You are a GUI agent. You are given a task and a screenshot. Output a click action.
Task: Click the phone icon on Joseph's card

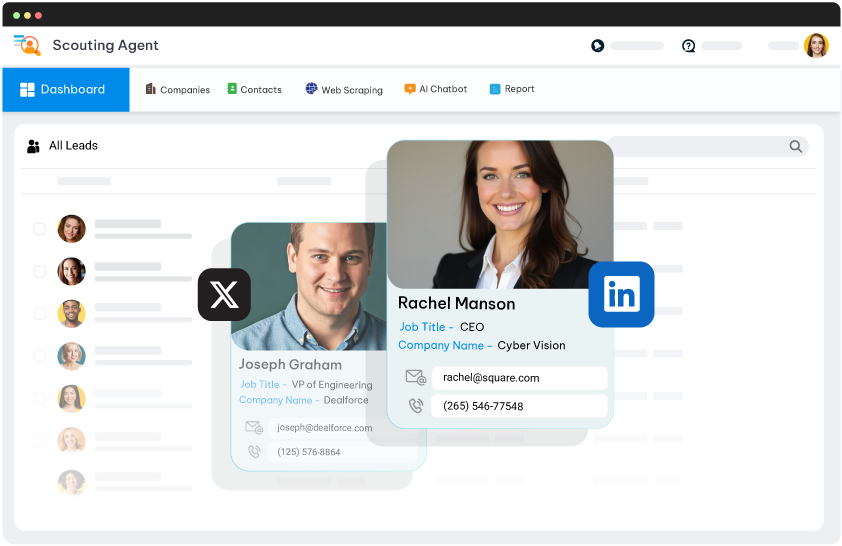click(x=254, y=452)
